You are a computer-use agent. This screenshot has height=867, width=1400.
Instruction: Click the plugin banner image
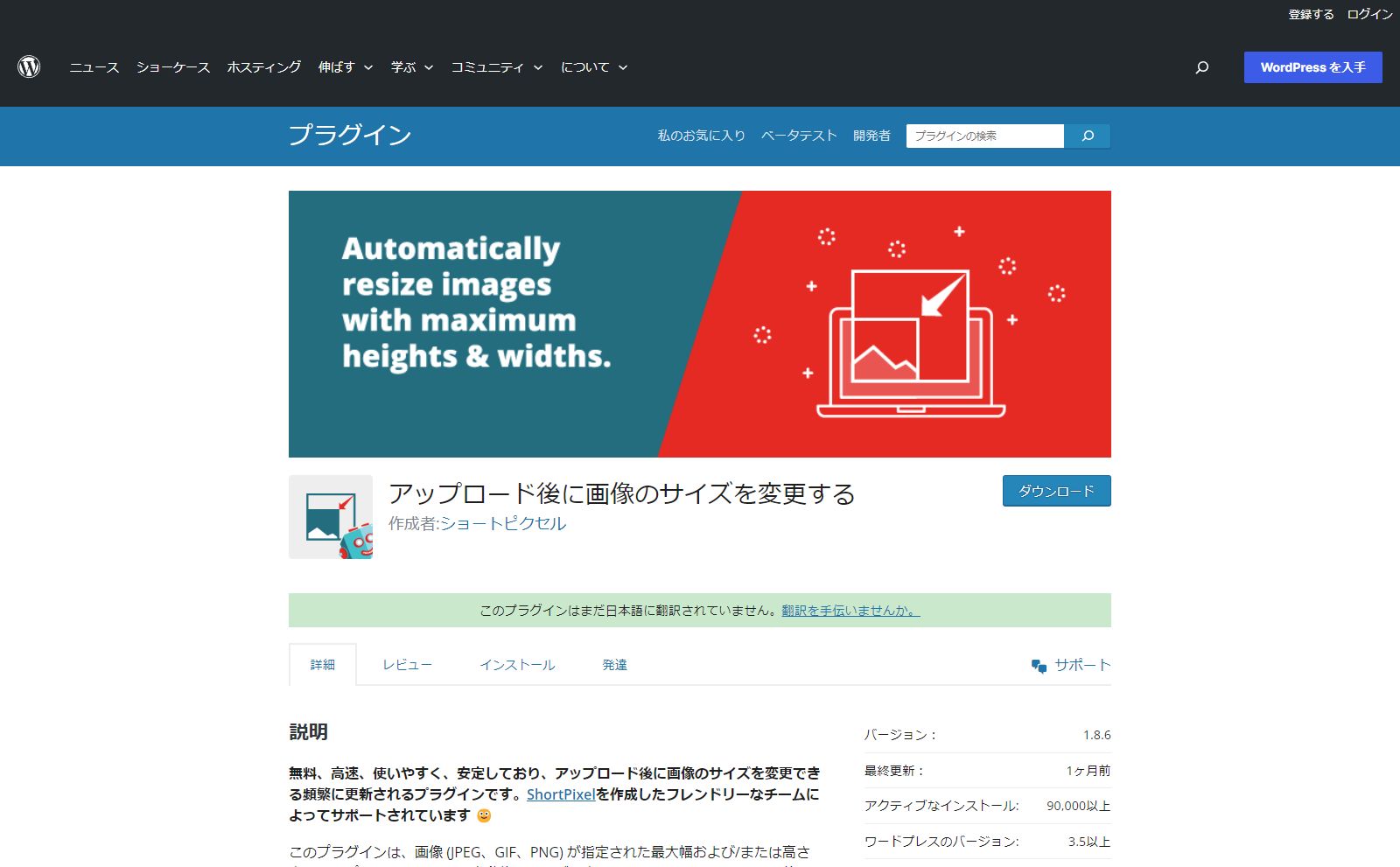[x=700, y=324]
